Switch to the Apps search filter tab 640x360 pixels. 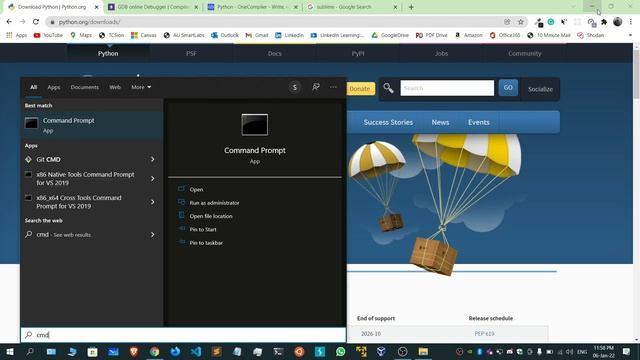[x=53, y=87]
